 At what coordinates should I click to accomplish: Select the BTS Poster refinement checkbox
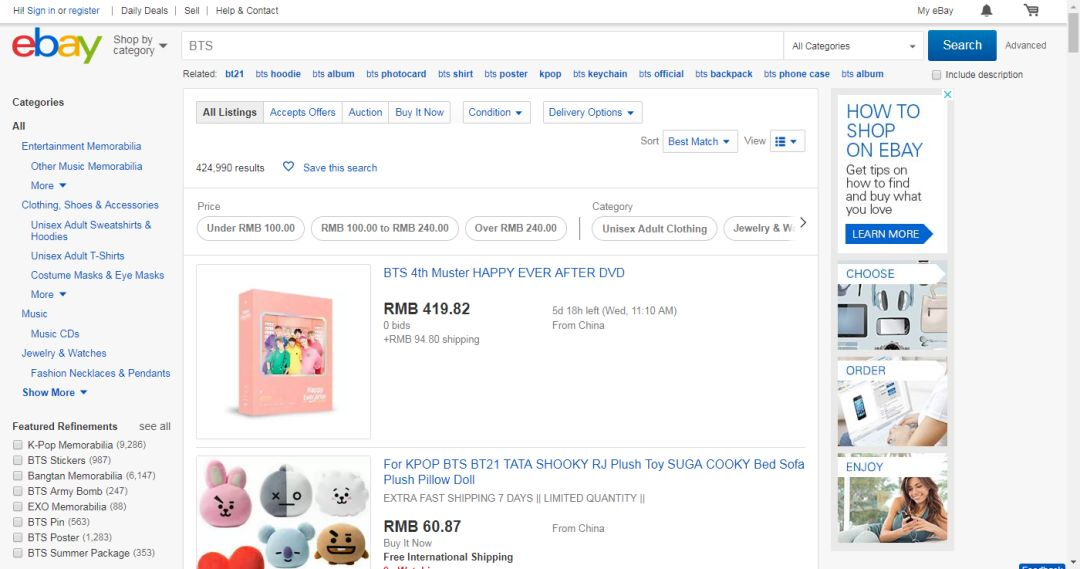[18, 538]
